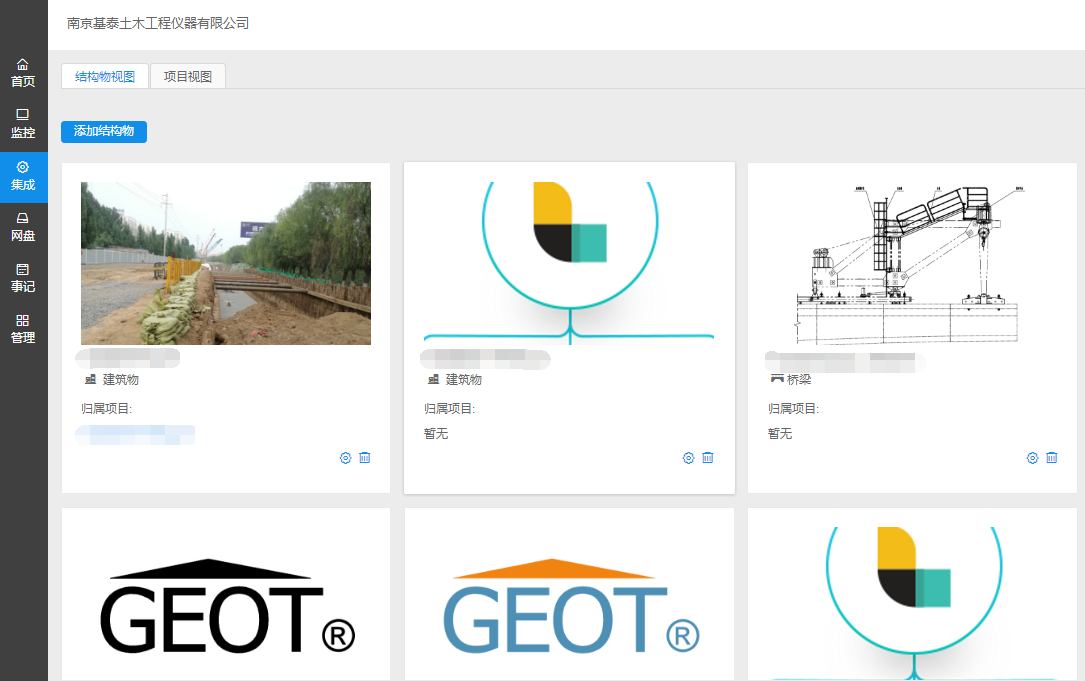This screenshot has width=1085, height=681.
Task: Open the 管理 management sidebar item
Action: coord(23,329)
